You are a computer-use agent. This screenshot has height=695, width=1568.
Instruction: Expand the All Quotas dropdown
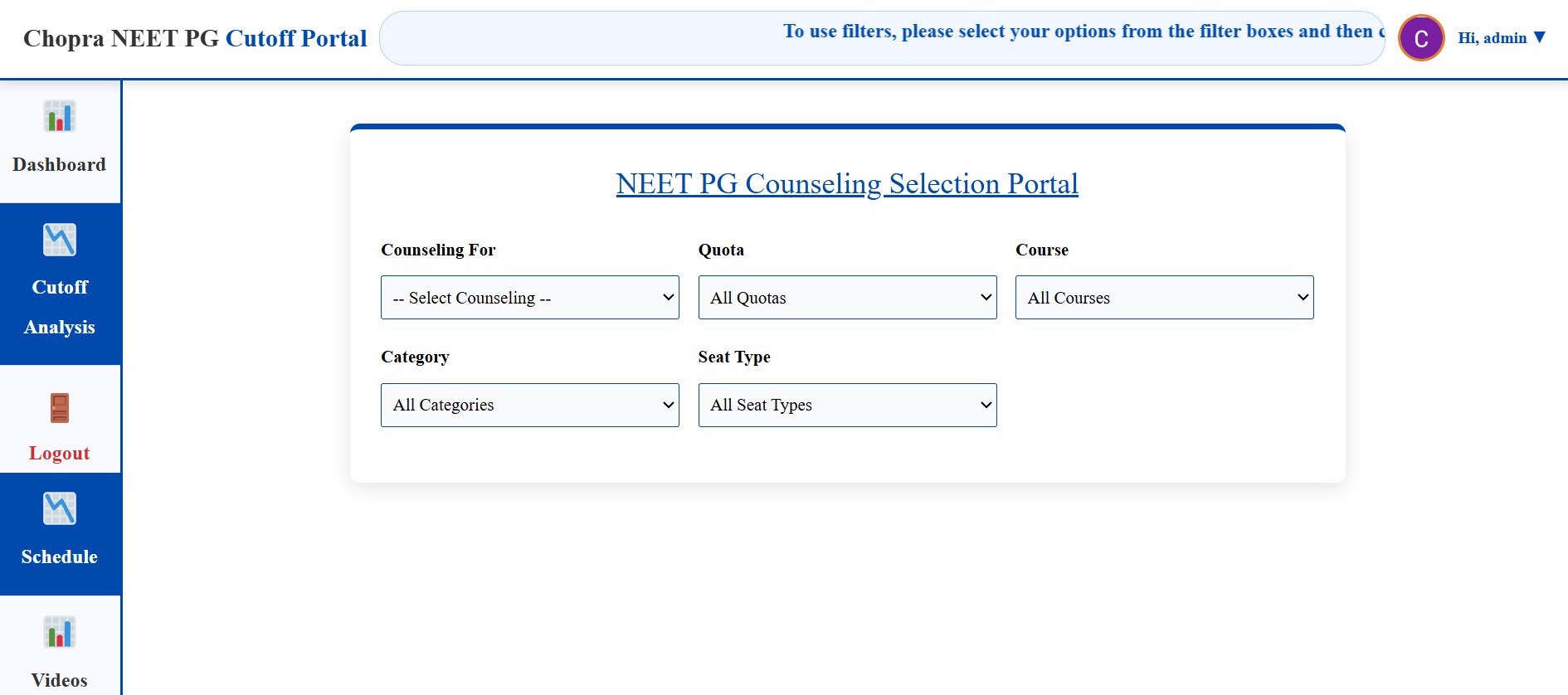click(847, 298)
